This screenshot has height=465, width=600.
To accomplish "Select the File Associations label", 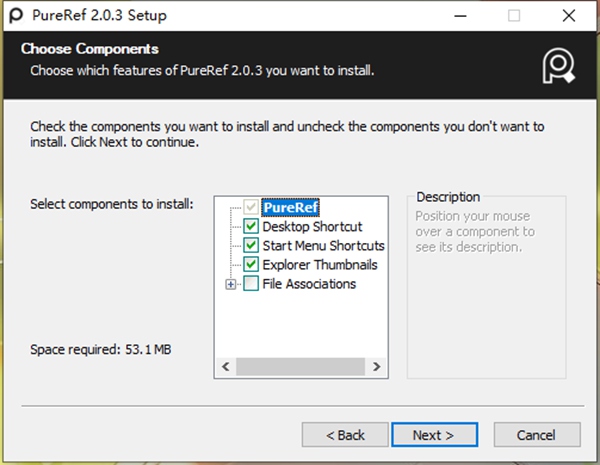I will 309,284.
